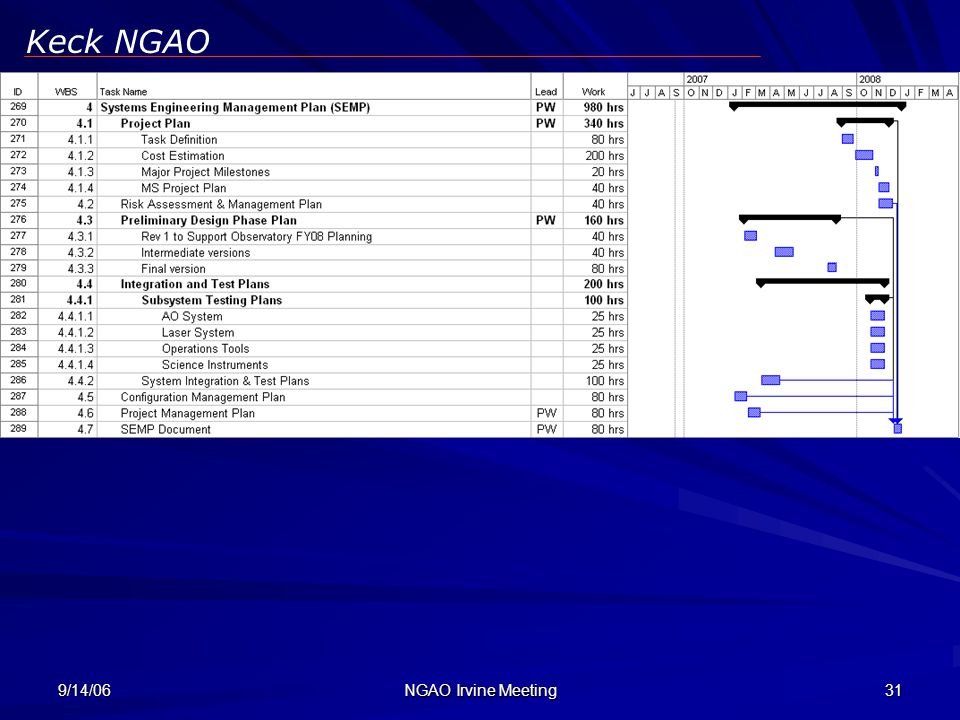960x720 pixels.
Task: Select MS Project Plan task
Action: coord(183,188)
